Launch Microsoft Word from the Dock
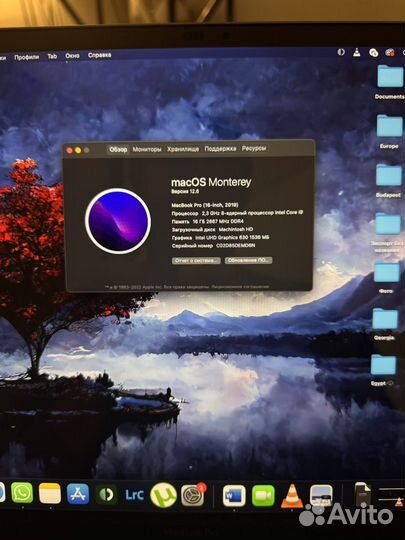The image size is (405, 540). point(234,496)
